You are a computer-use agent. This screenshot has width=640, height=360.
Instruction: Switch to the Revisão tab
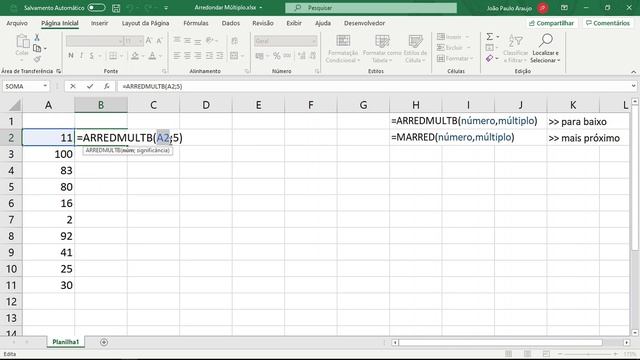[263, 23]
